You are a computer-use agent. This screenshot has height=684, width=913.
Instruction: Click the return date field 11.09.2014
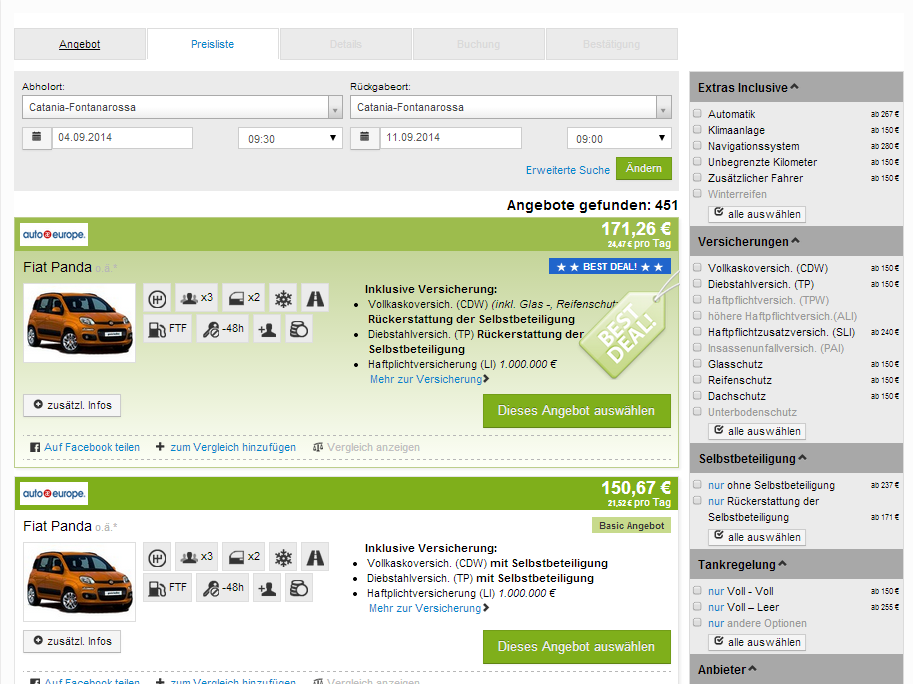pos(451,137)
